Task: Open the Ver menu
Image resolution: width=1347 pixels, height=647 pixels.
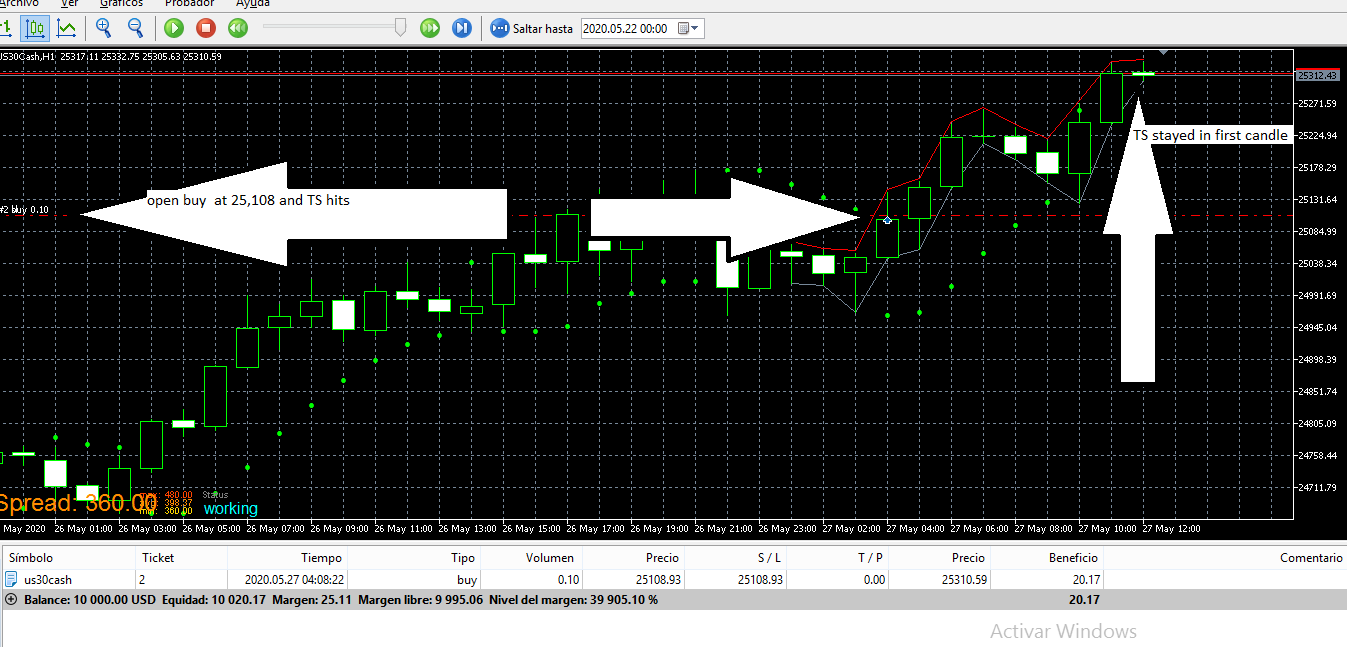Action: tap(68, 3)
